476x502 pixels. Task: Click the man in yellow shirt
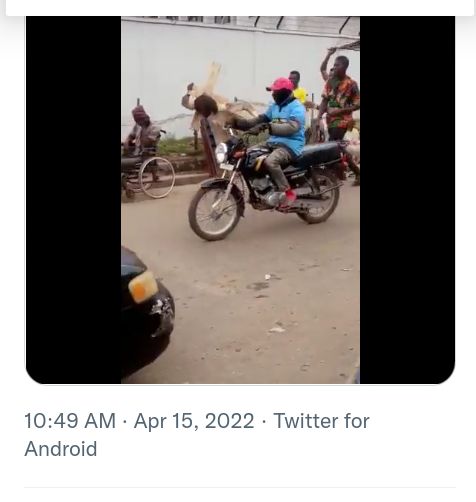click(298, 87)
